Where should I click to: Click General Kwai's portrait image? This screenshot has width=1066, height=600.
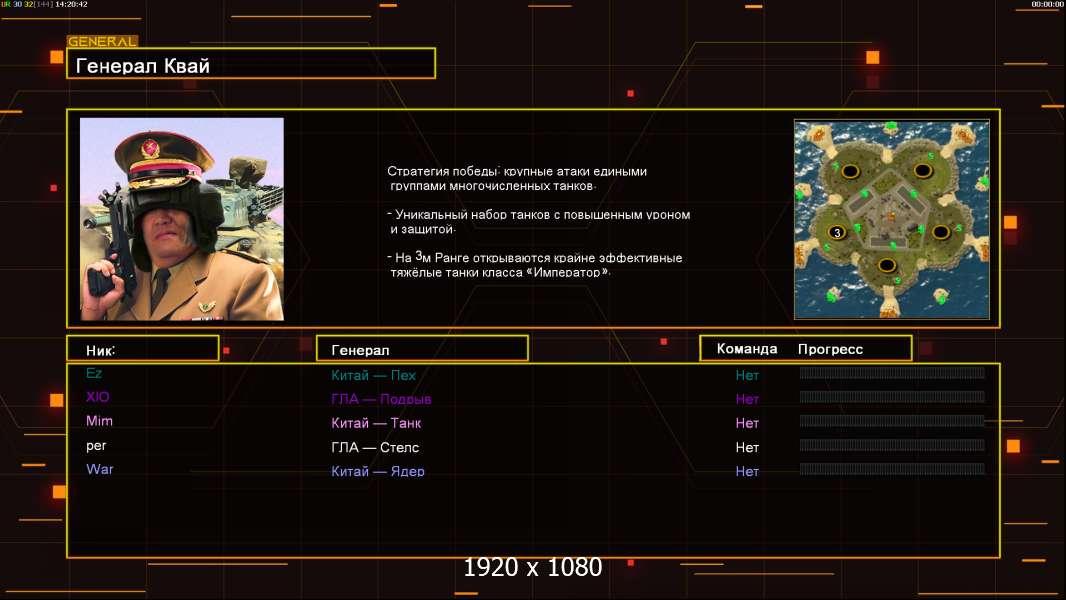click(x=181, y=219)
